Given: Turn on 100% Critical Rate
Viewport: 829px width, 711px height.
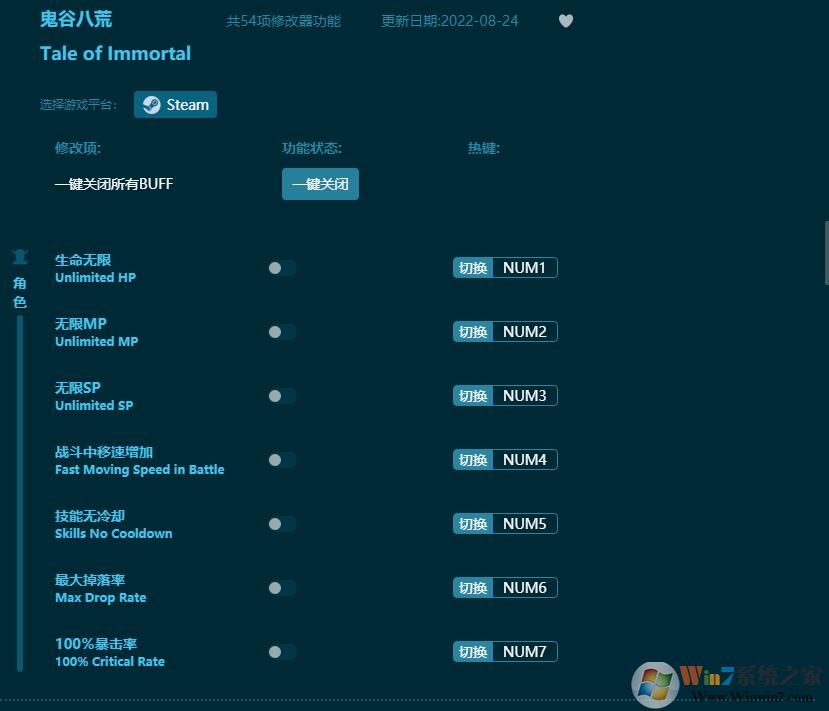Looking at the screenshot, I should click(281, 651).
